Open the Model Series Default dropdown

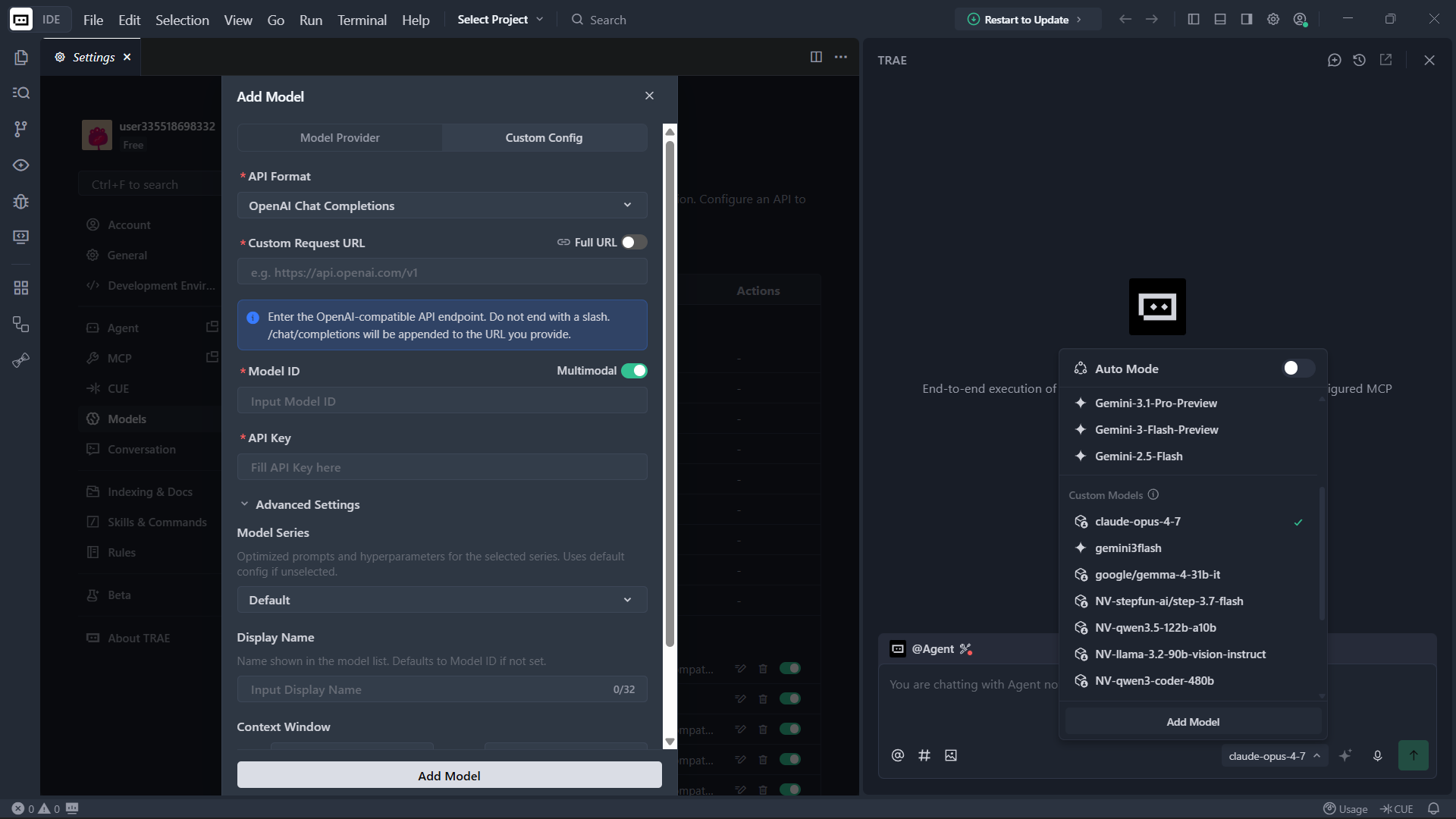pos(442,600)
